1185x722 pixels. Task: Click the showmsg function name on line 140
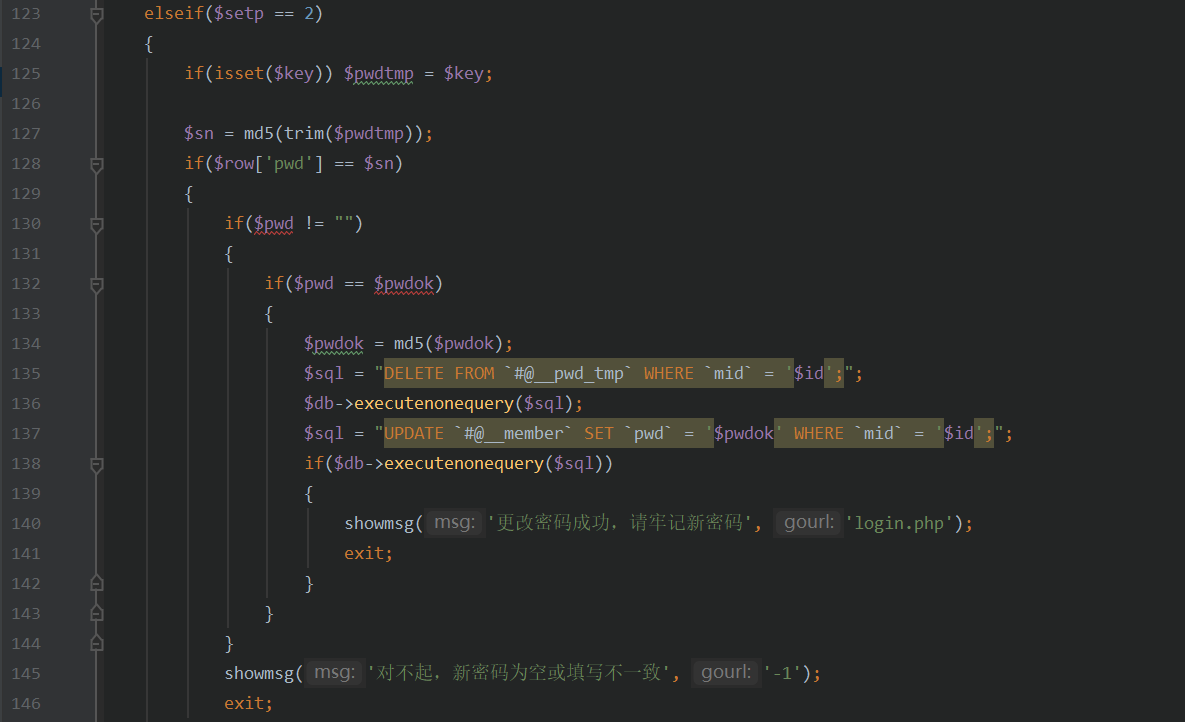click(x=379, y=523)
